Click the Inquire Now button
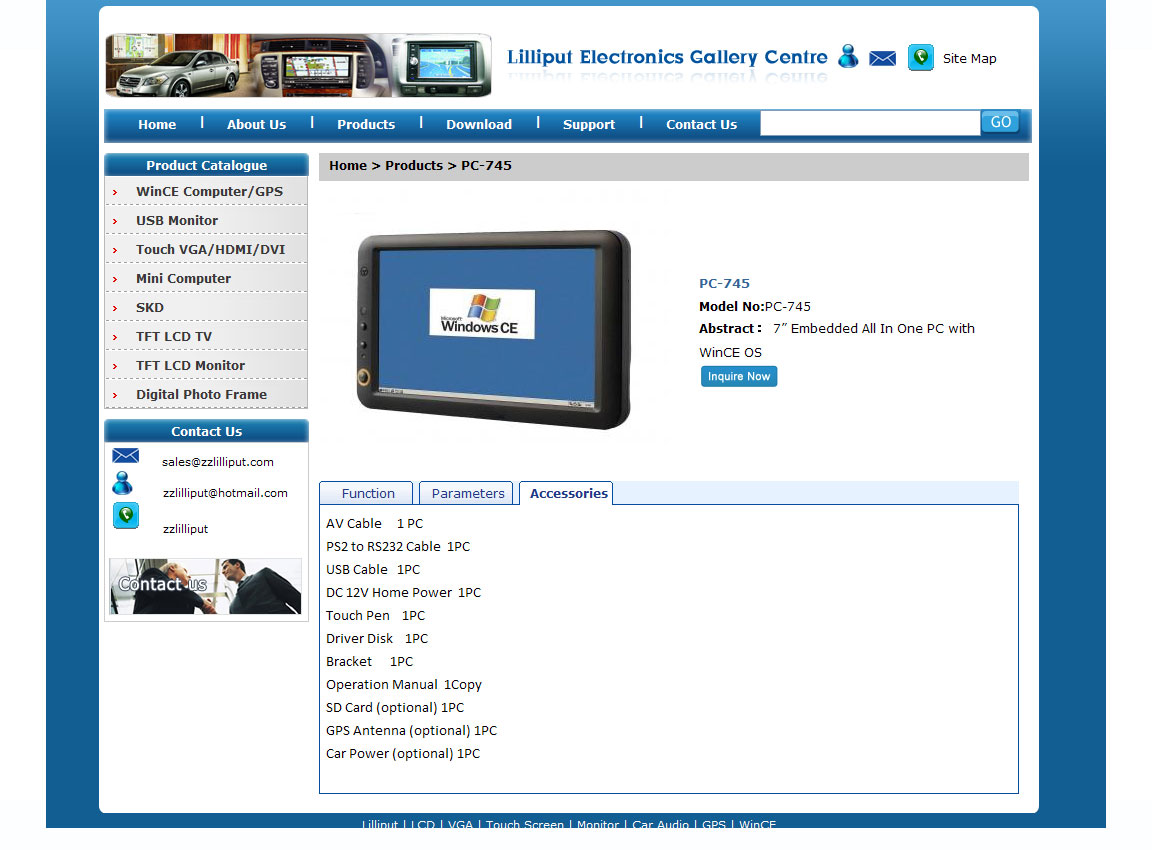1152x850 pixels. [x=739, y=376]
